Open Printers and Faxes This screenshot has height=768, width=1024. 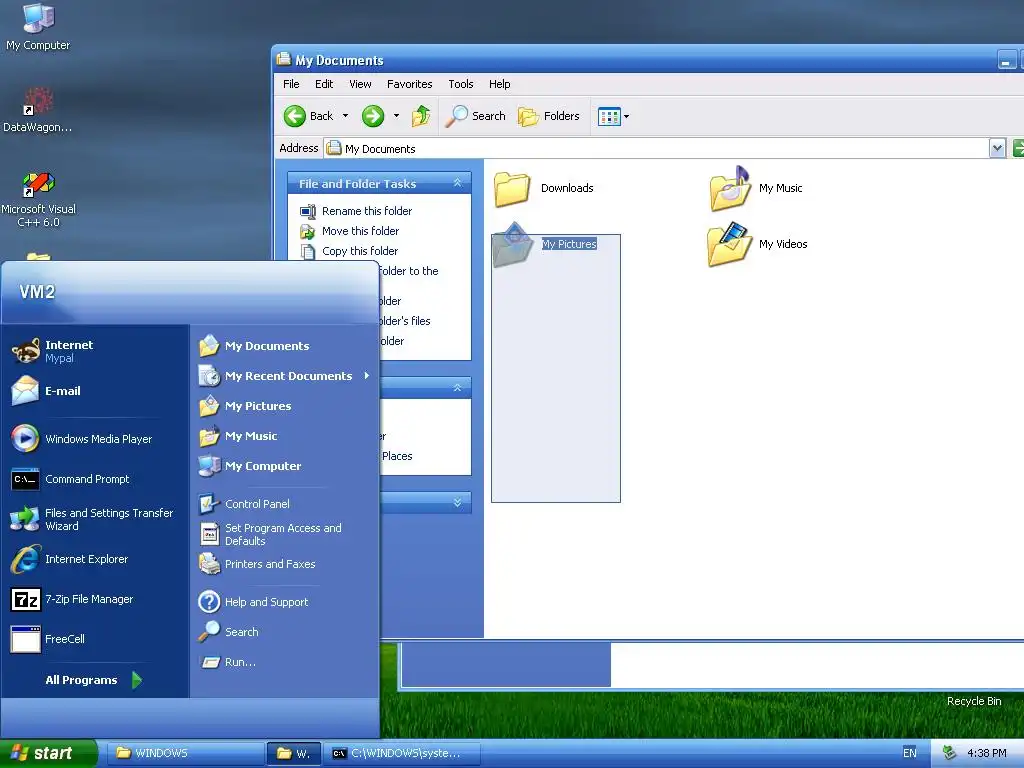click(x=257, y=564)
